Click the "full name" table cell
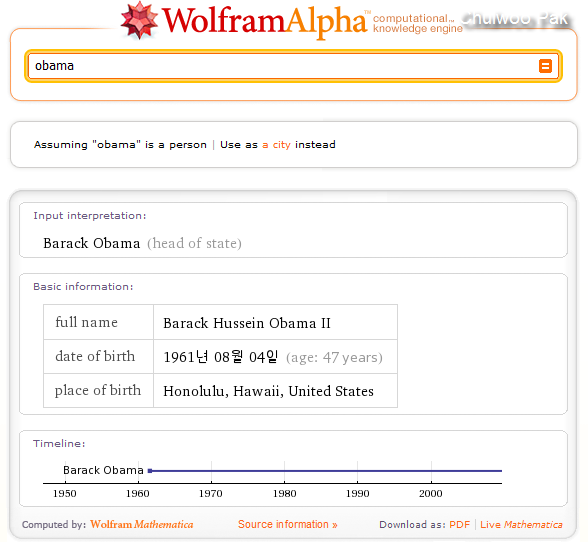The height and width of the screenshot is (542, 588). pos(98,322)
